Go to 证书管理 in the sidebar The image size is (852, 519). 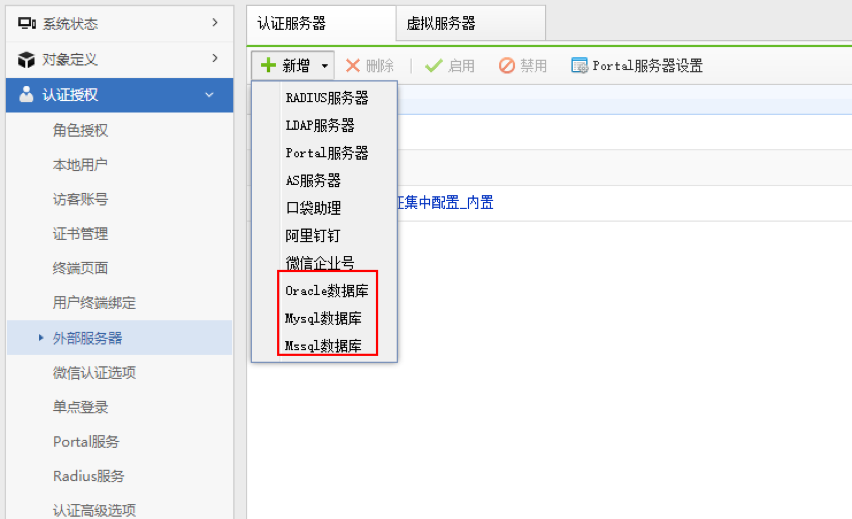click(80, 234)
